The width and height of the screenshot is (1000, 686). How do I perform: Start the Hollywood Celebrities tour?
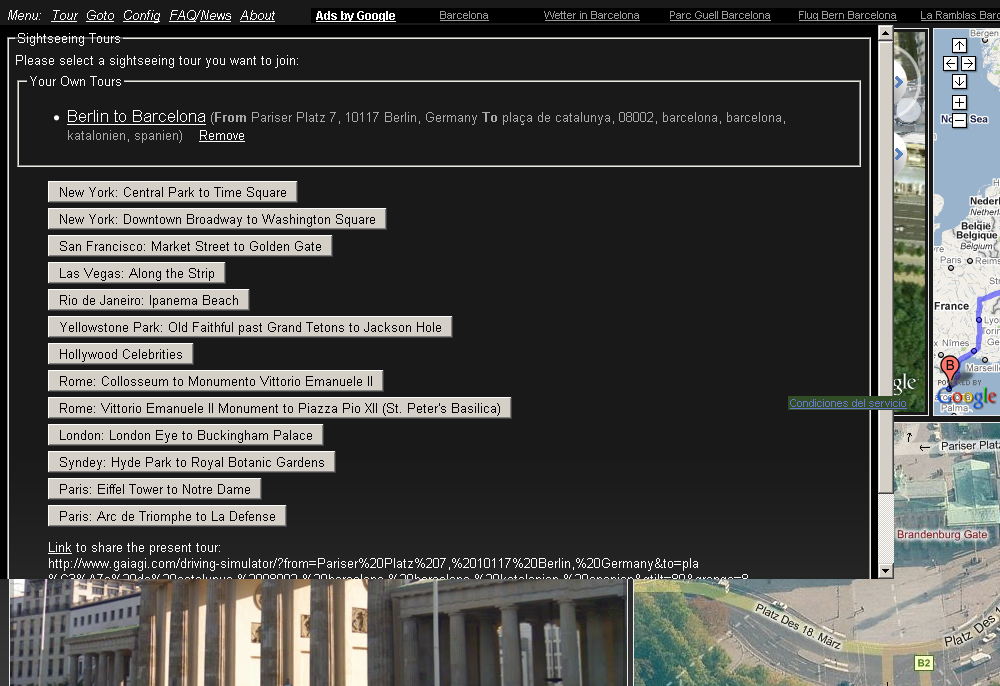(x=121, y=354)
